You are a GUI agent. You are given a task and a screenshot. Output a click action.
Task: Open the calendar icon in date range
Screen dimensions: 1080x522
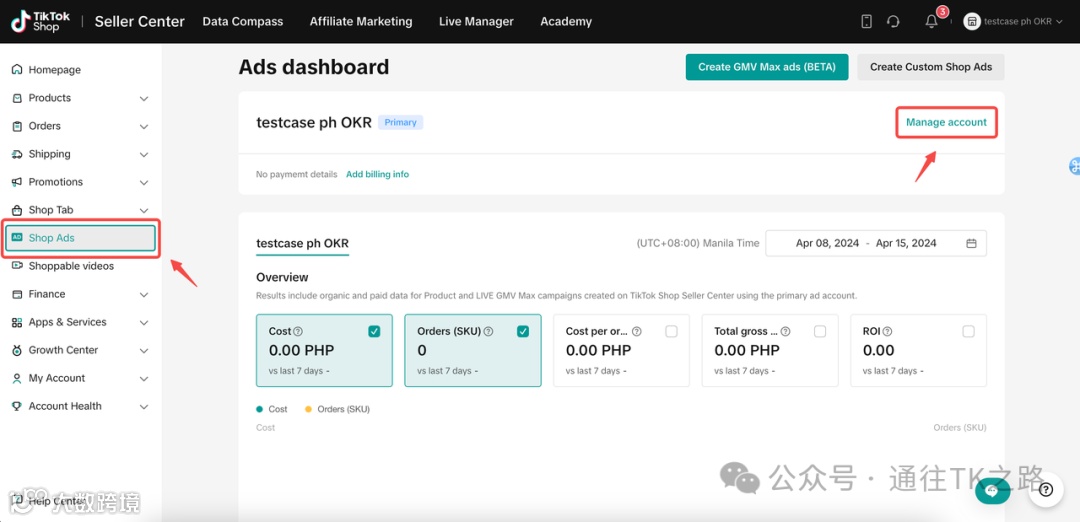tap(971, 243)
